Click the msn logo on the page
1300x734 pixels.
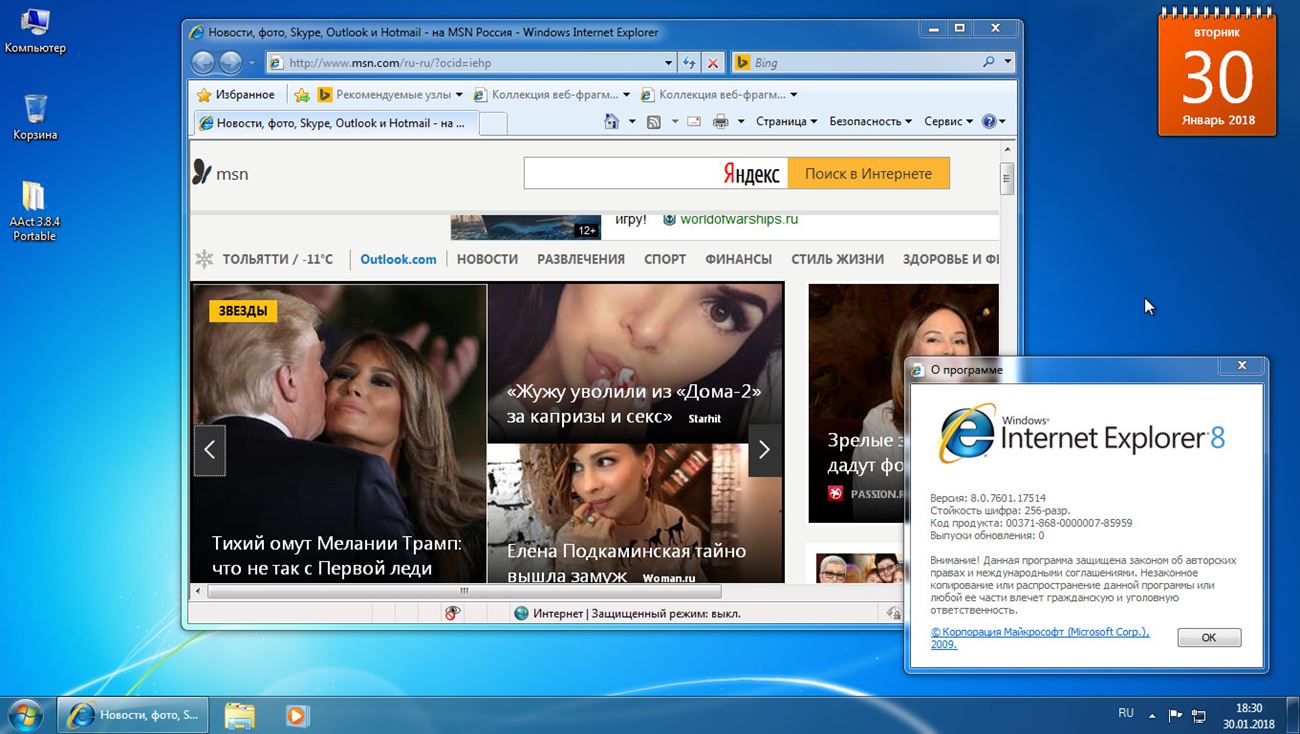(220, 173)
